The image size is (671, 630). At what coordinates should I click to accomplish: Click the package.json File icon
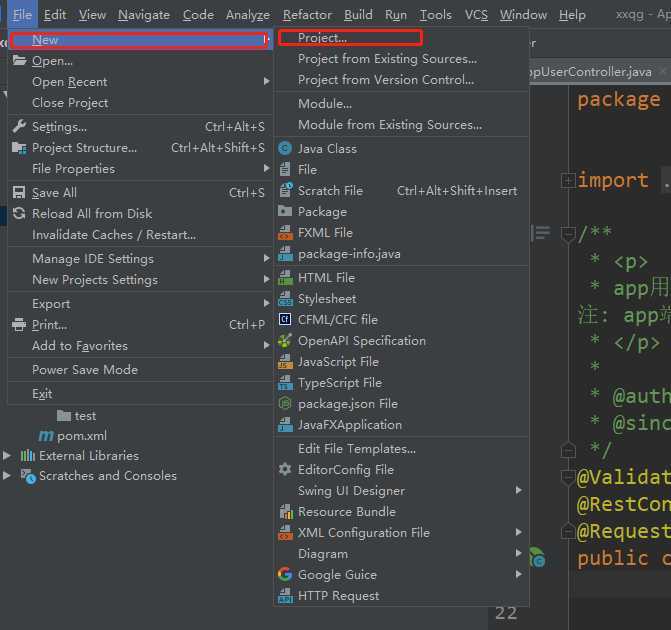coord(285,404)
